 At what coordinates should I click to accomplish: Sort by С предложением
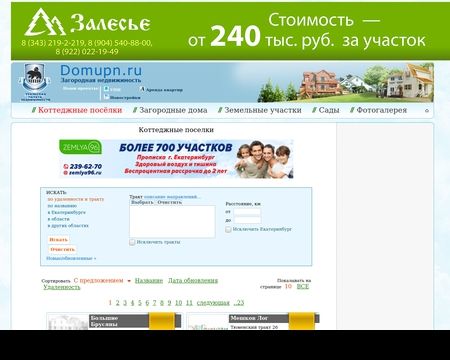click(x=98, y=280)
